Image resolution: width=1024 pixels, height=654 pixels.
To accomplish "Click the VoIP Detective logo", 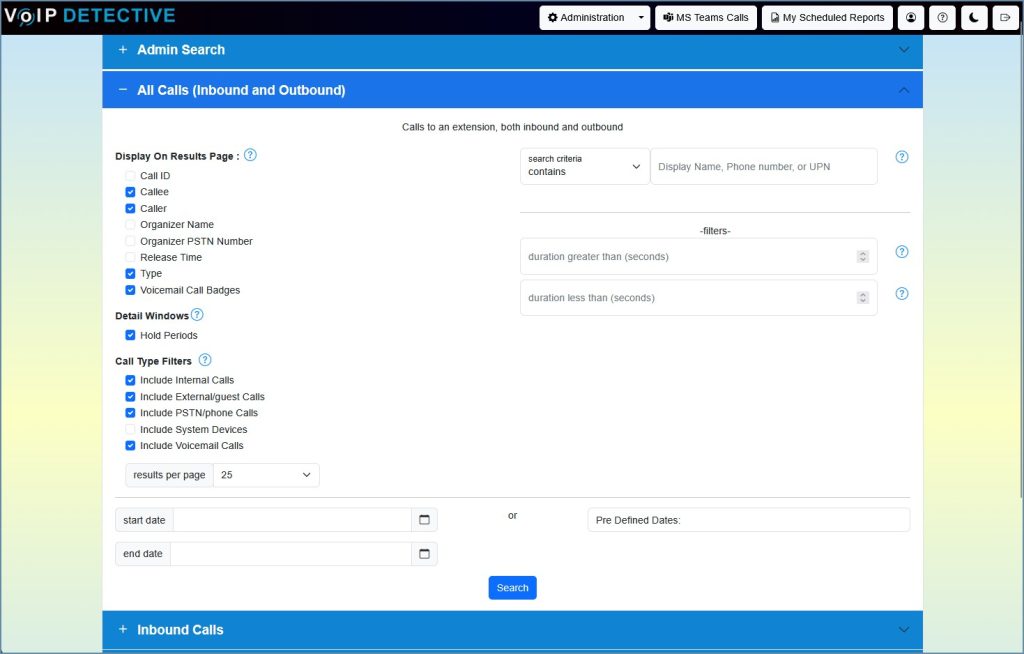I will point(90,15).
